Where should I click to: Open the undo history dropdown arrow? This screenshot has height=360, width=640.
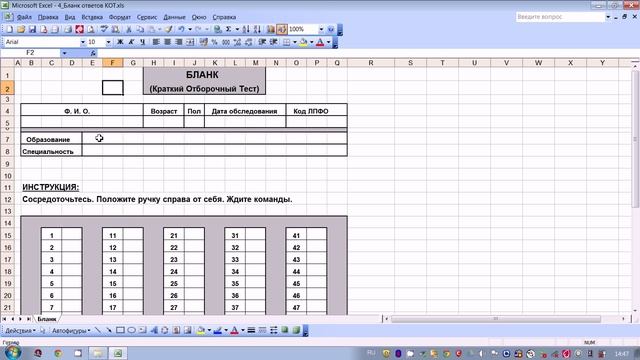[x=190, y=29]
